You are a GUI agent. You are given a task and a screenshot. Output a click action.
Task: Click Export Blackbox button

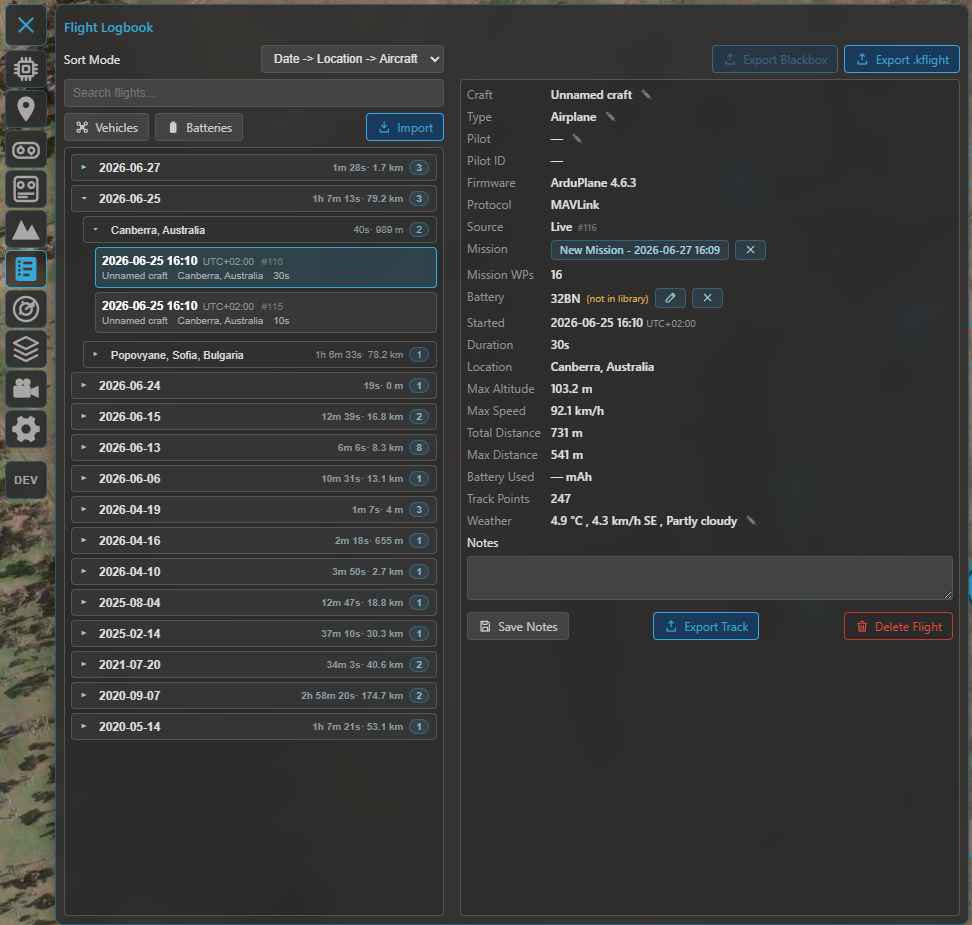(x=775, y=60)
